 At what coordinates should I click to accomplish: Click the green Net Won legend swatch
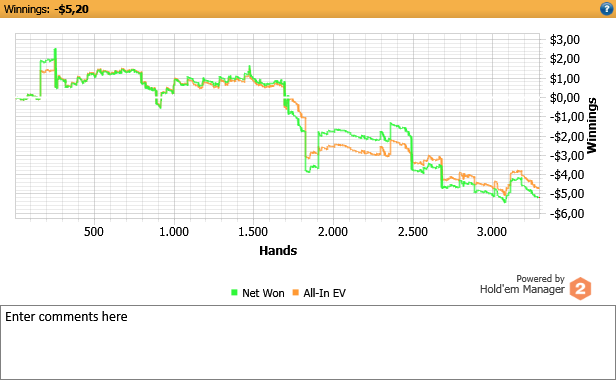coord(234,292)
